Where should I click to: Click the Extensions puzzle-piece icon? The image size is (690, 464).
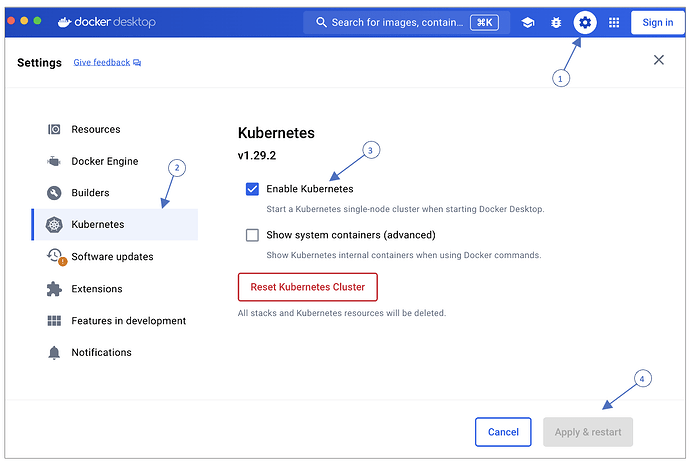54,289
